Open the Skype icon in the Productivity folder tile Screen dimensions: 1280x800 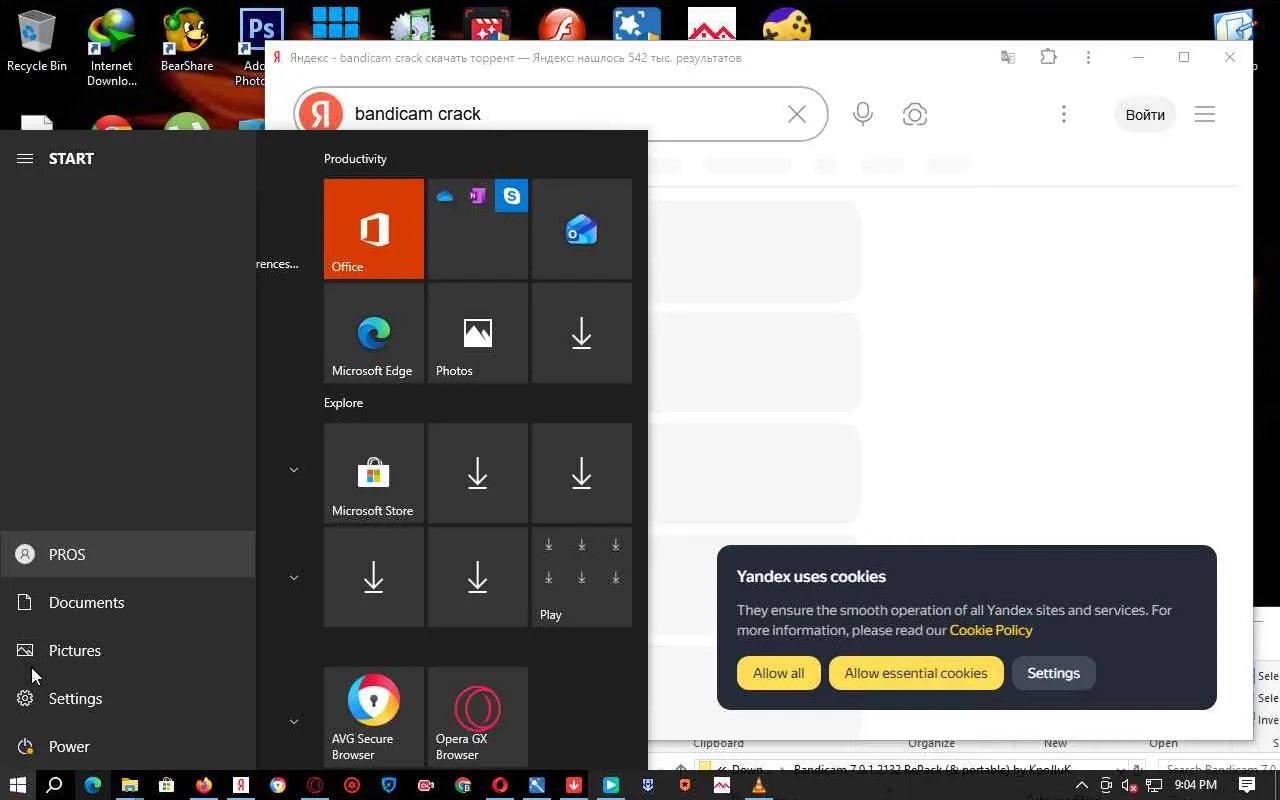[x=512, y=196]
